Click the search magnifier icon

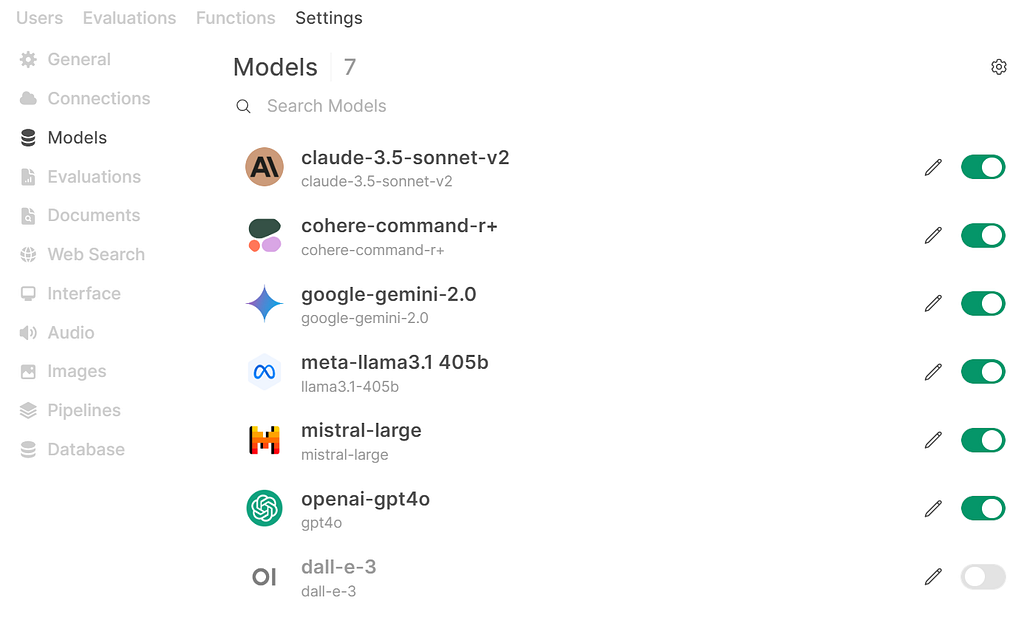point(244,106)
